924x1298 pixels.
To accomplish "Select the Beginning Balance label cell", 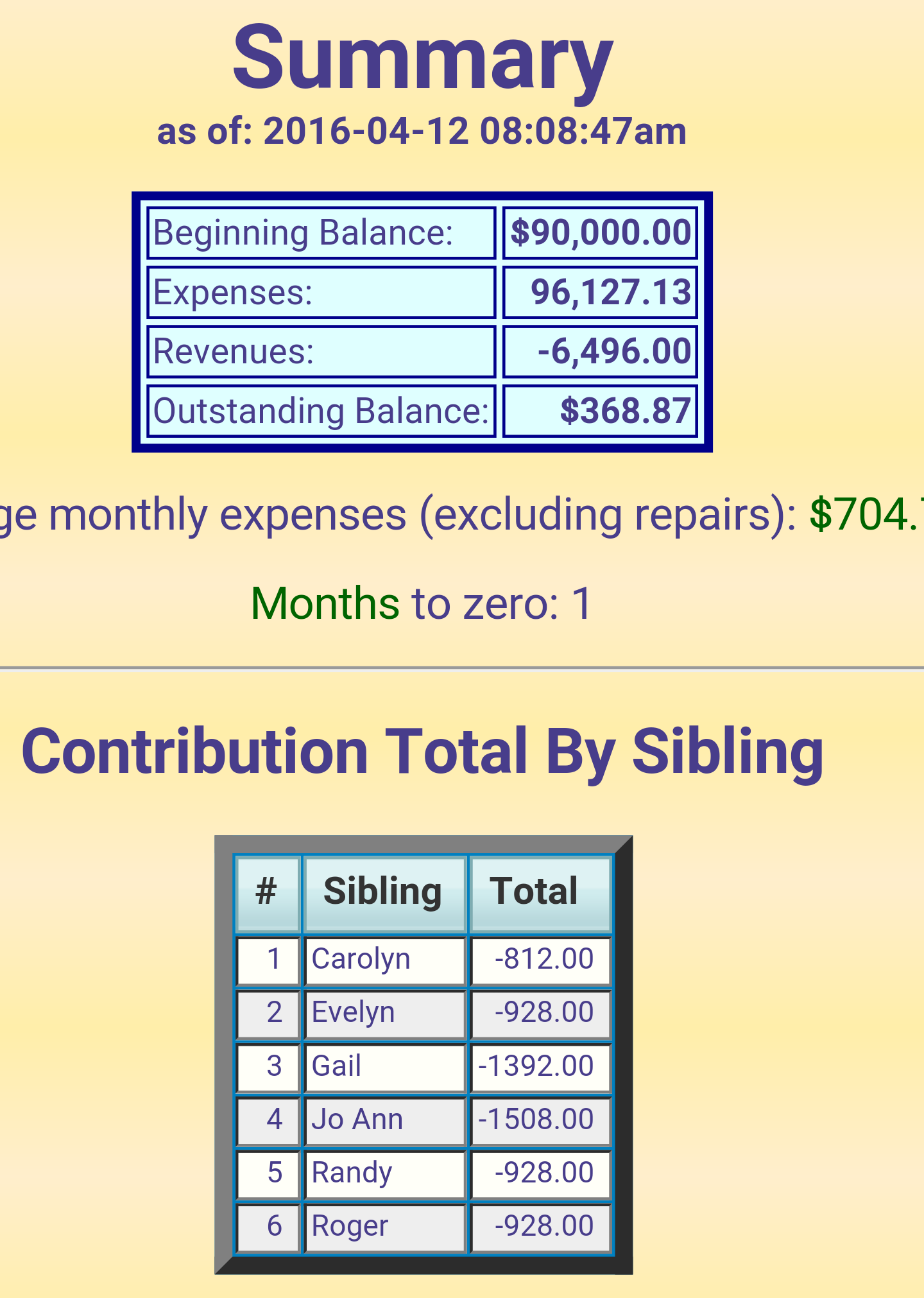I will coord(321,233).
